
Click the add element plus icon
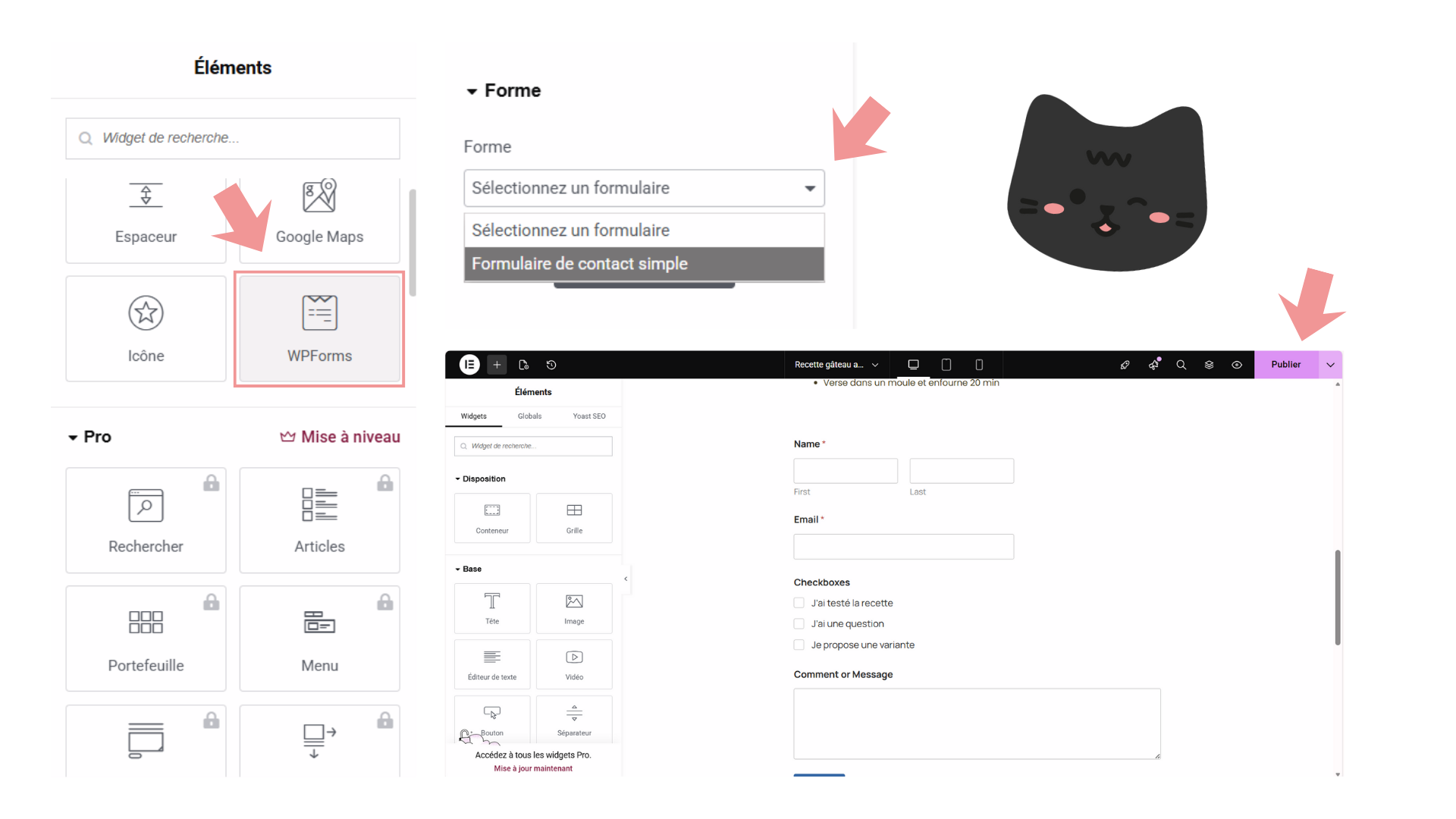click(x=497, y=365)
